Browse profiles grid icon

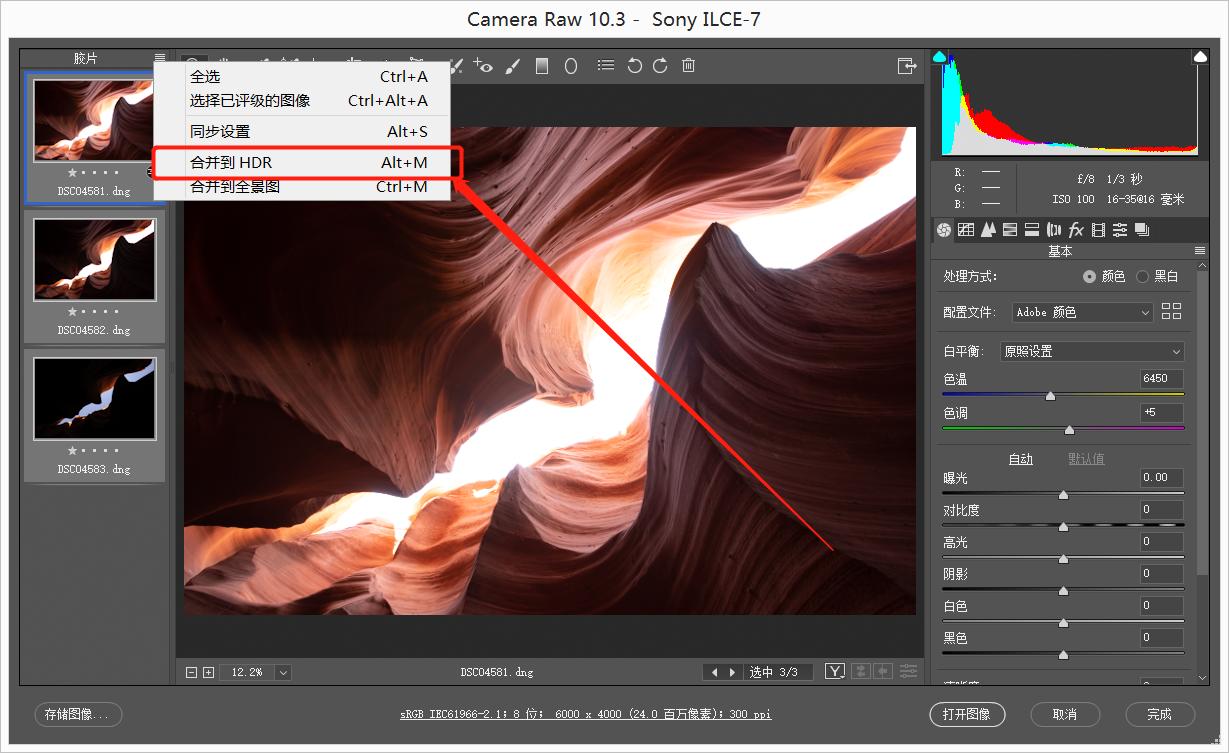click(1171, 312)
